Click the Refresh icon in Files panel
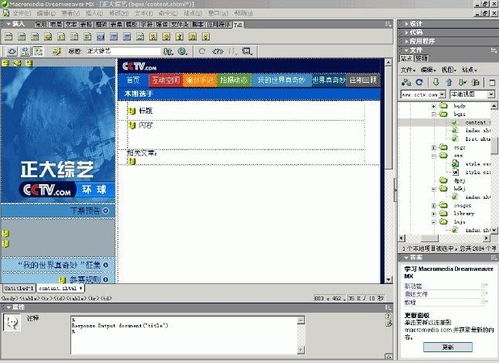This screenshot has width=499, height=363. [x=419, y=82]
